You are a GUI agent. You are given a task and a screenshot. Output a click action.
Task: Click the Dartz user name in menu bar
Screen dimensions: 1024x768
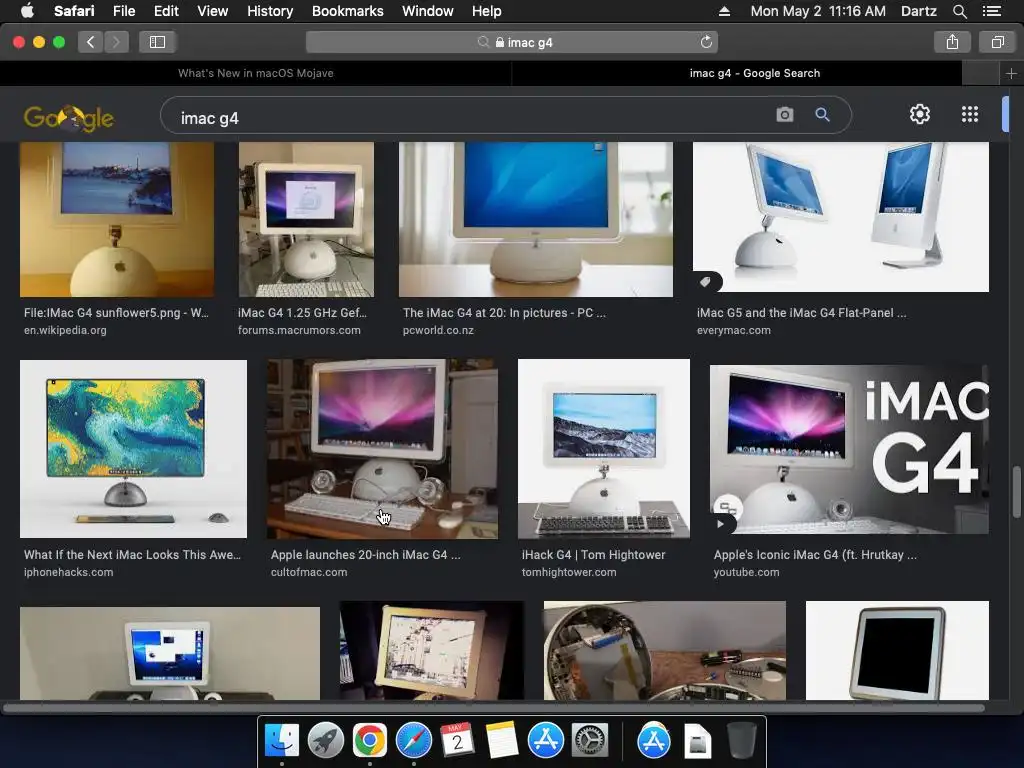point(918,11)
